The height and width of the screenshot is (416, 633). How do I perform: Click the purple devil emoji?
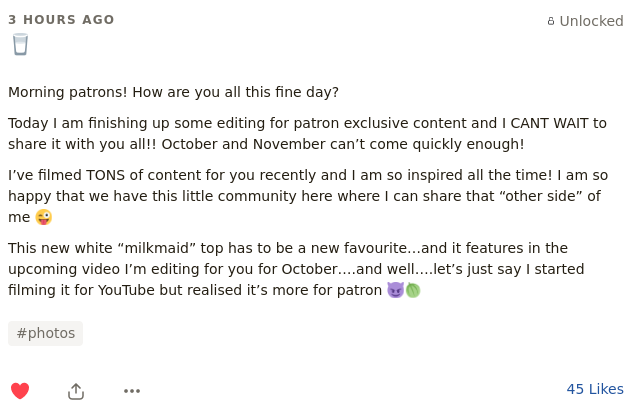pyautogui.click(x=395, y=290)
